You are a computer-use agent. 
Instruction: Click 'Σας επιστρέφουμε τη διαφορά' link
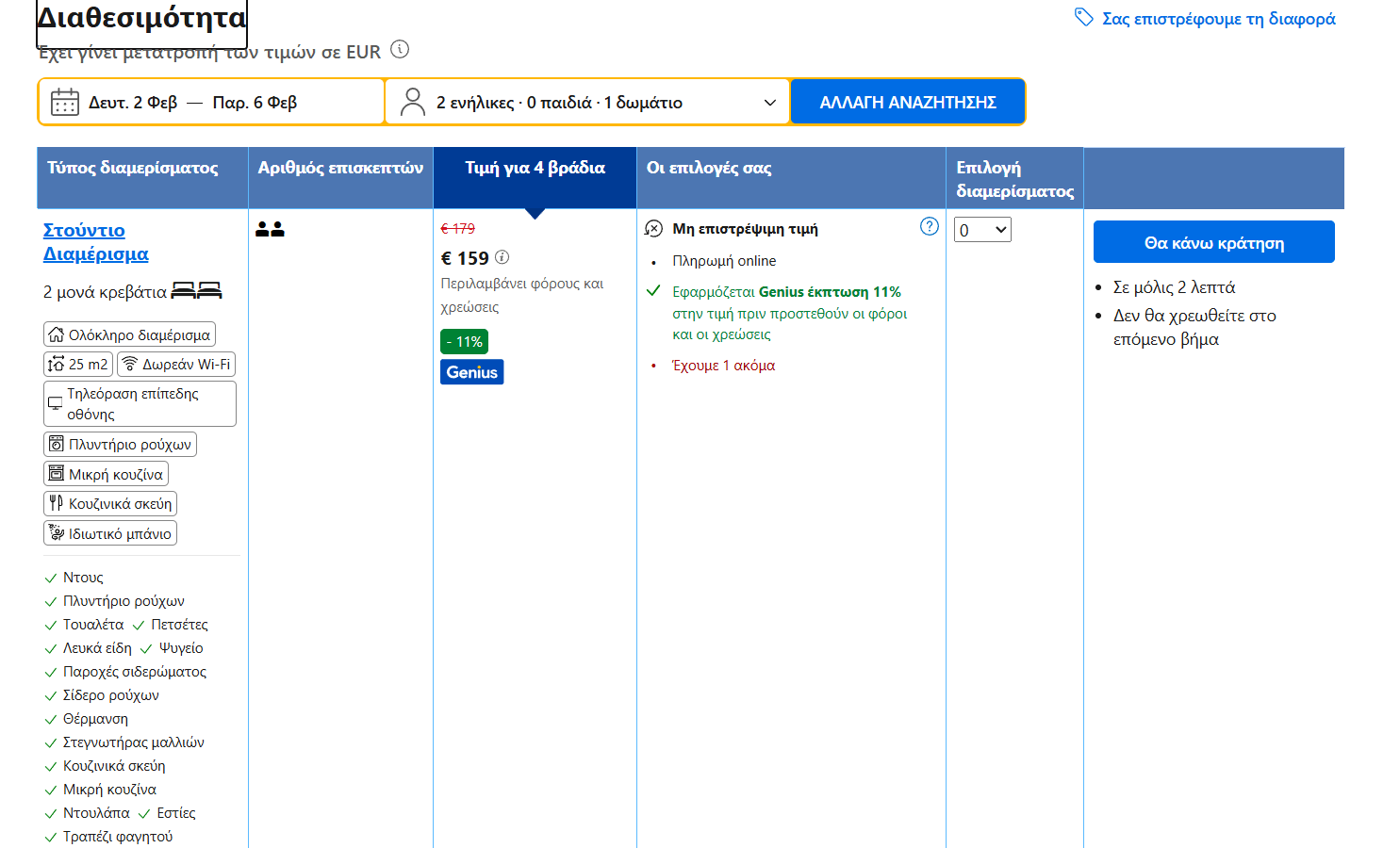click(1218, 19)
